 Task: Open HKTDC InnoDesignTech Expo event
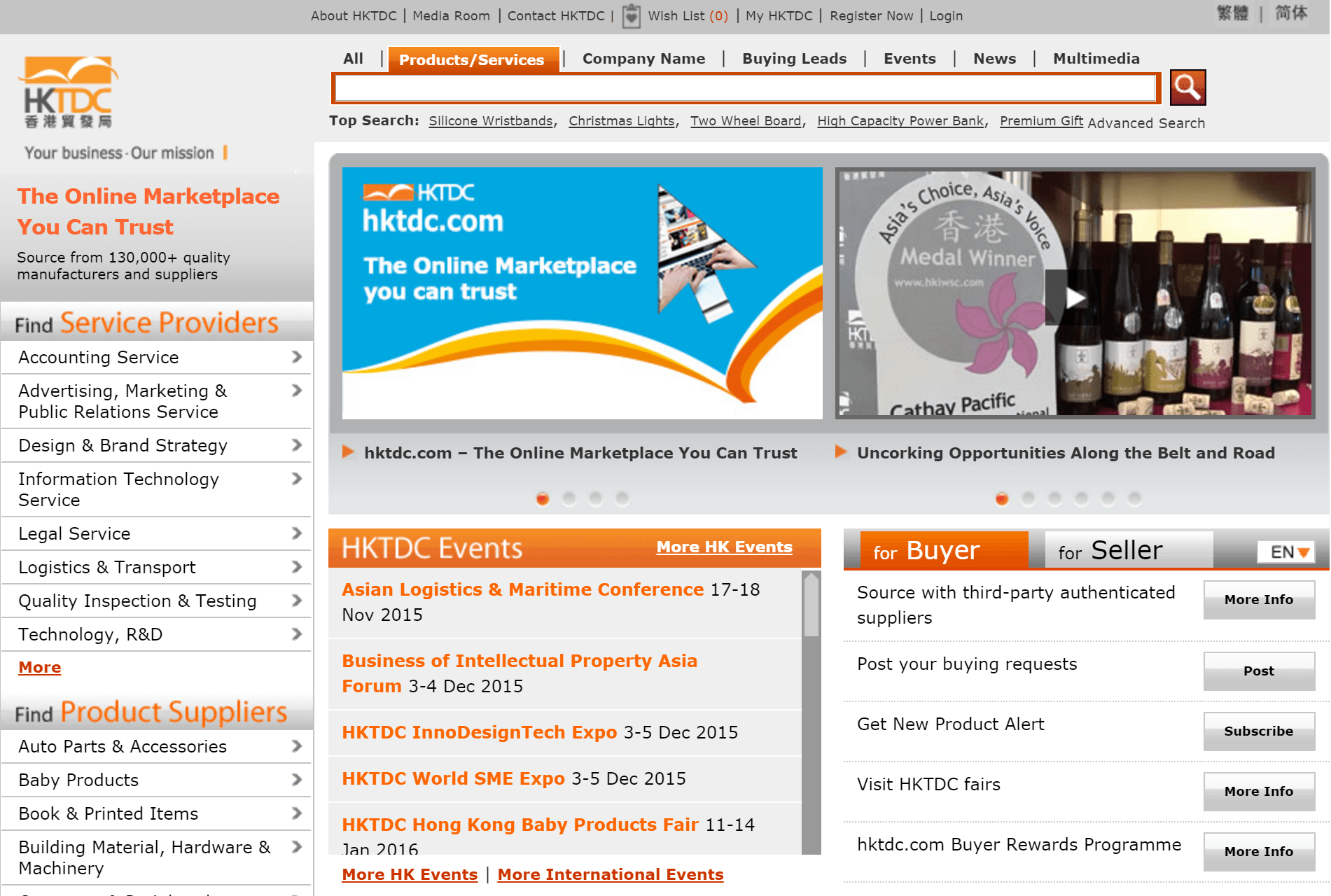pyautogui.click(x=479, y=732)
